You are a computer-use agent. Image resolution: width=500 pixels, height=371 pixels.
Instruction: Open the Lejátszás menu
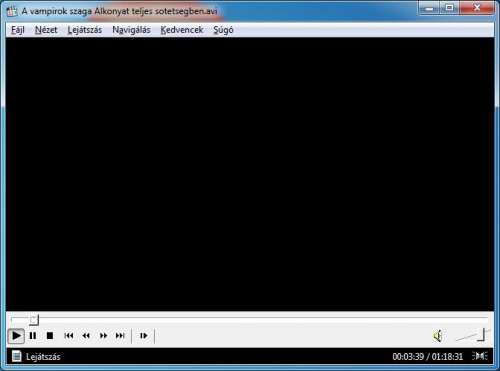pos(85,30)
